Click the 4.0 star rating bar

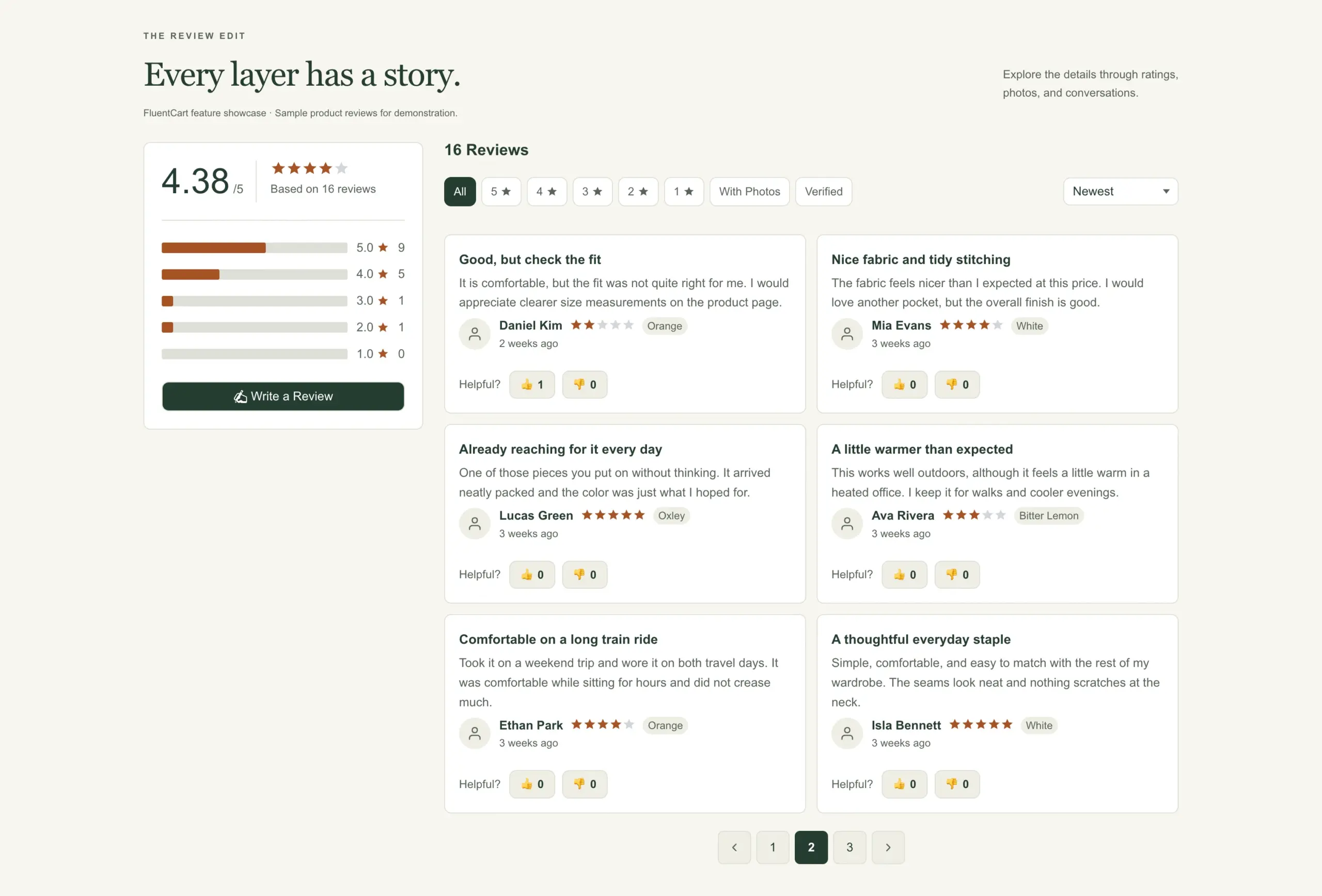[x=254, y=274]
